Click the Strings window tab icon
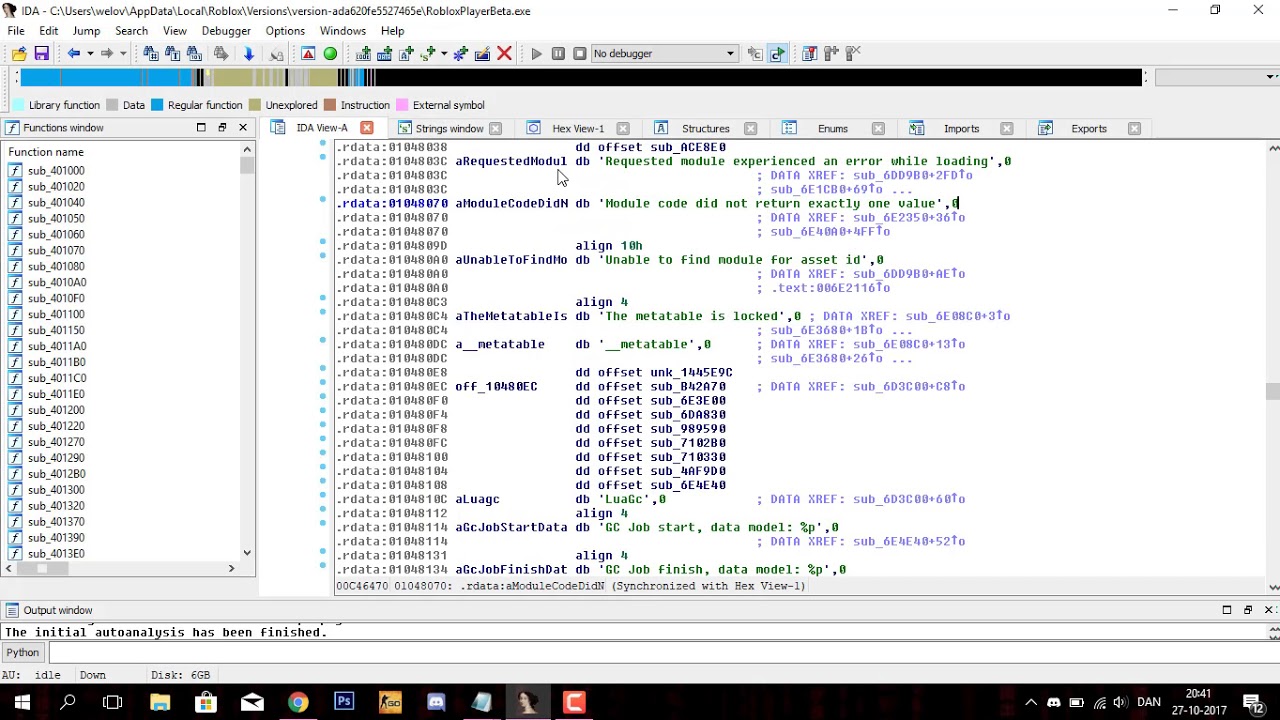Screen dimensions: 1280x720 click(404, 128)
